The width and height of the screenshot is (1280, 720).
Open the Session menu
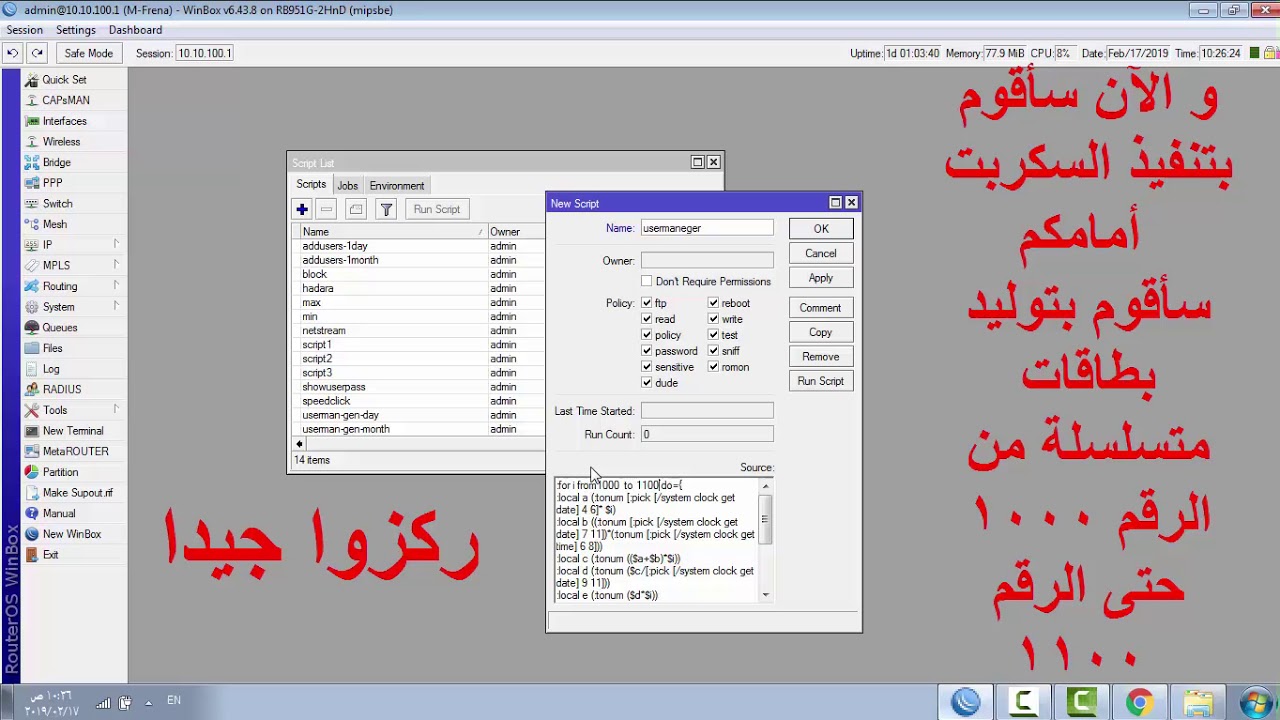pyautogui.click(x=25, y=30)
